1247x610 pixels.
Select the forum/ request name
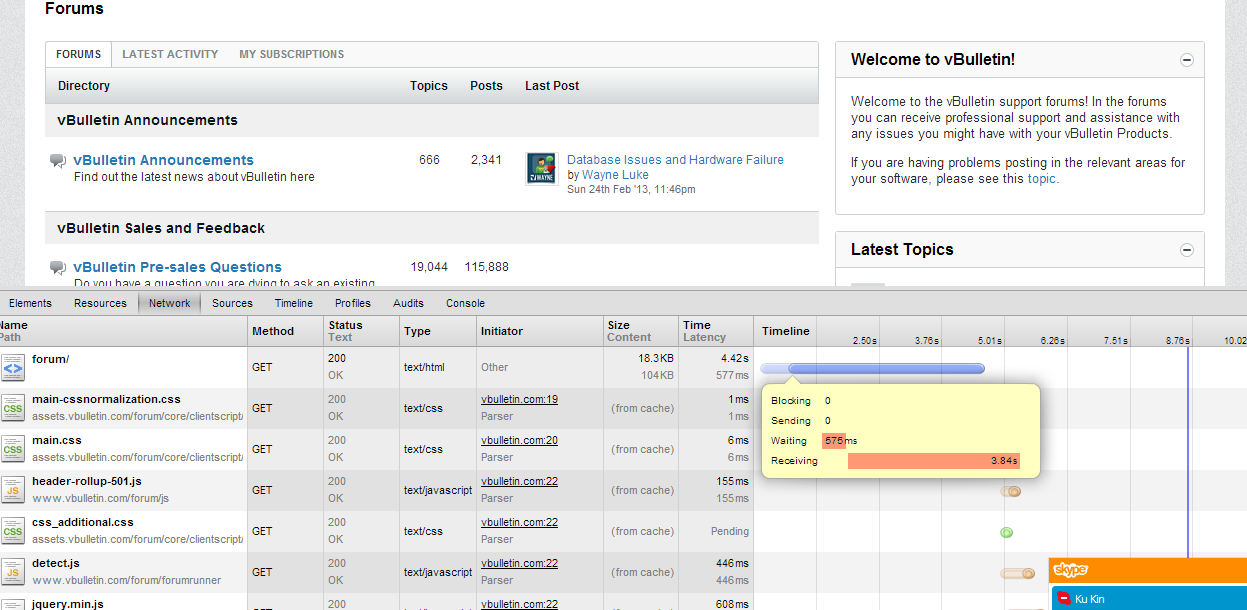(x=50, y=359)
